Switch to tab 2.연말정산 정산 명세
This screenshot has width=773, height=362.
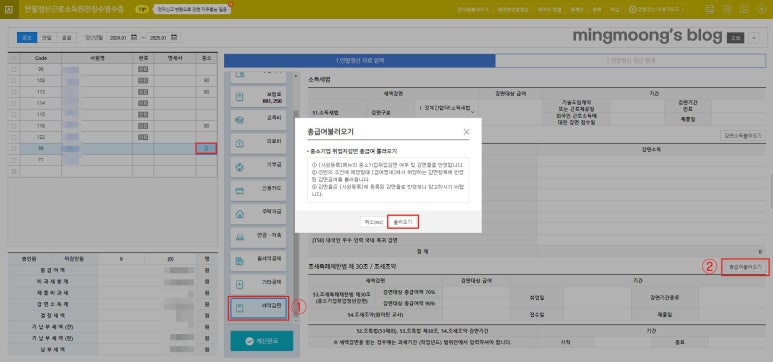point(631,61)
